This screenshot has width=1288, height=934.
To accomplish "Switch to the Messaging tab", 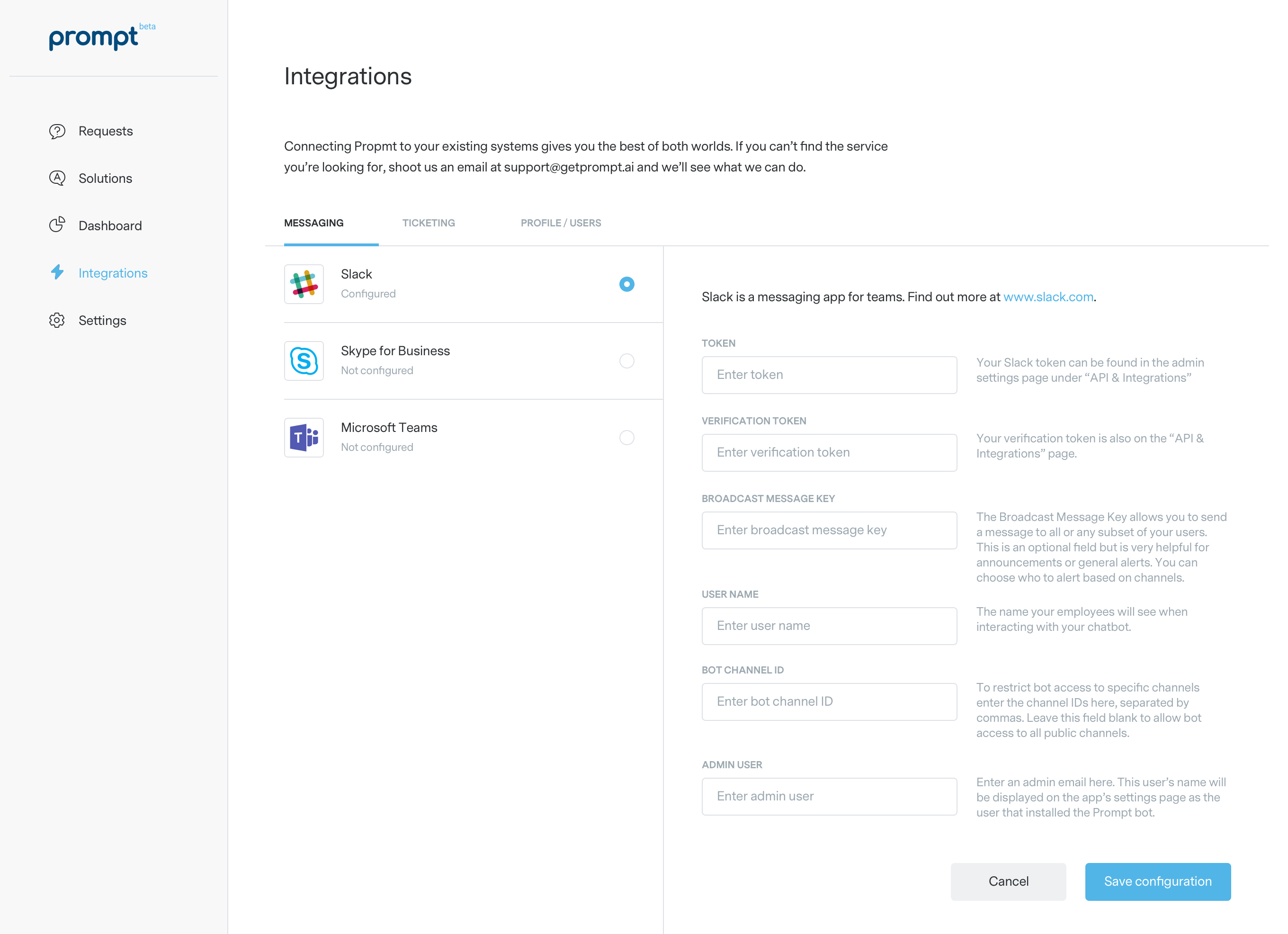I will tap(313, 223).
